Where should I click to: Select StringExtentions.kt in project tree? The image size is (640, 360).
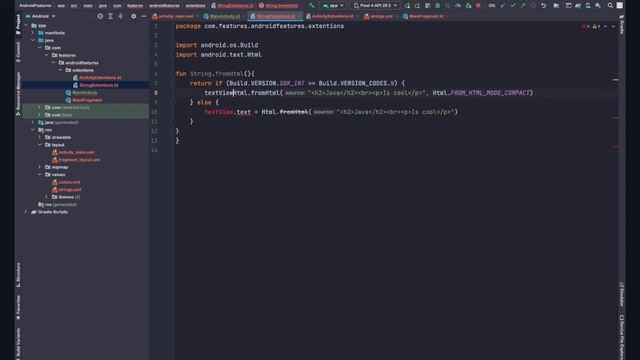(x=98, y=85)
